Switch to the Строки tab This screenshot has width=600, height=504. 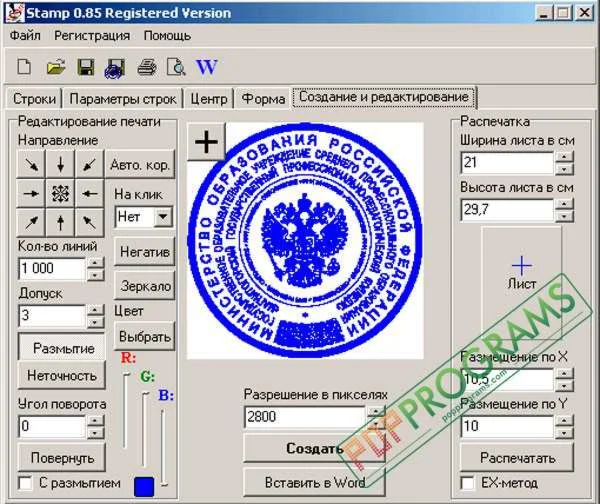(34, 99)
